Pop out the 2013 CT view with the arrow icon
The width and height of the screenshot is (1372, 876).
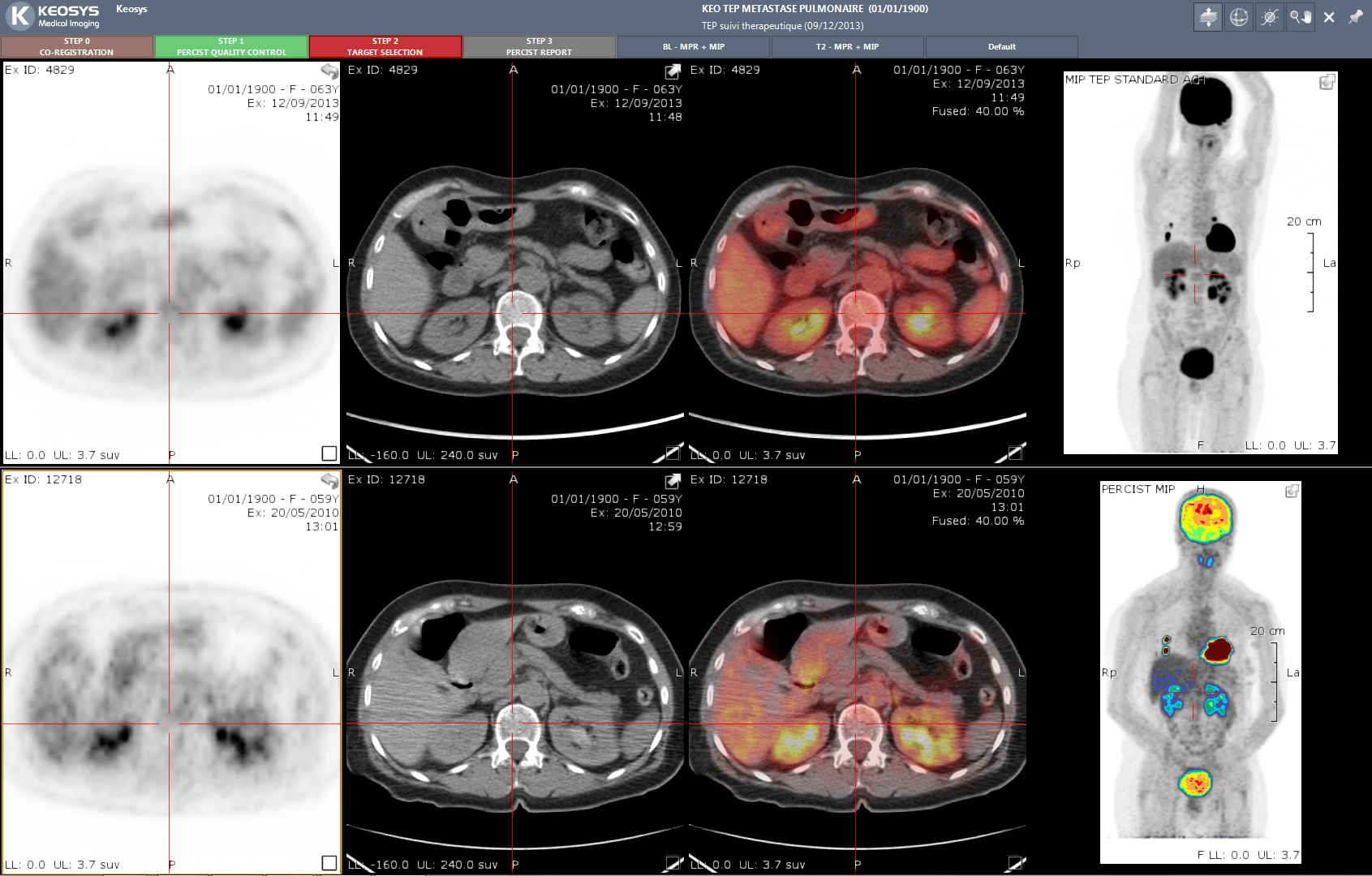coord(673,71)
